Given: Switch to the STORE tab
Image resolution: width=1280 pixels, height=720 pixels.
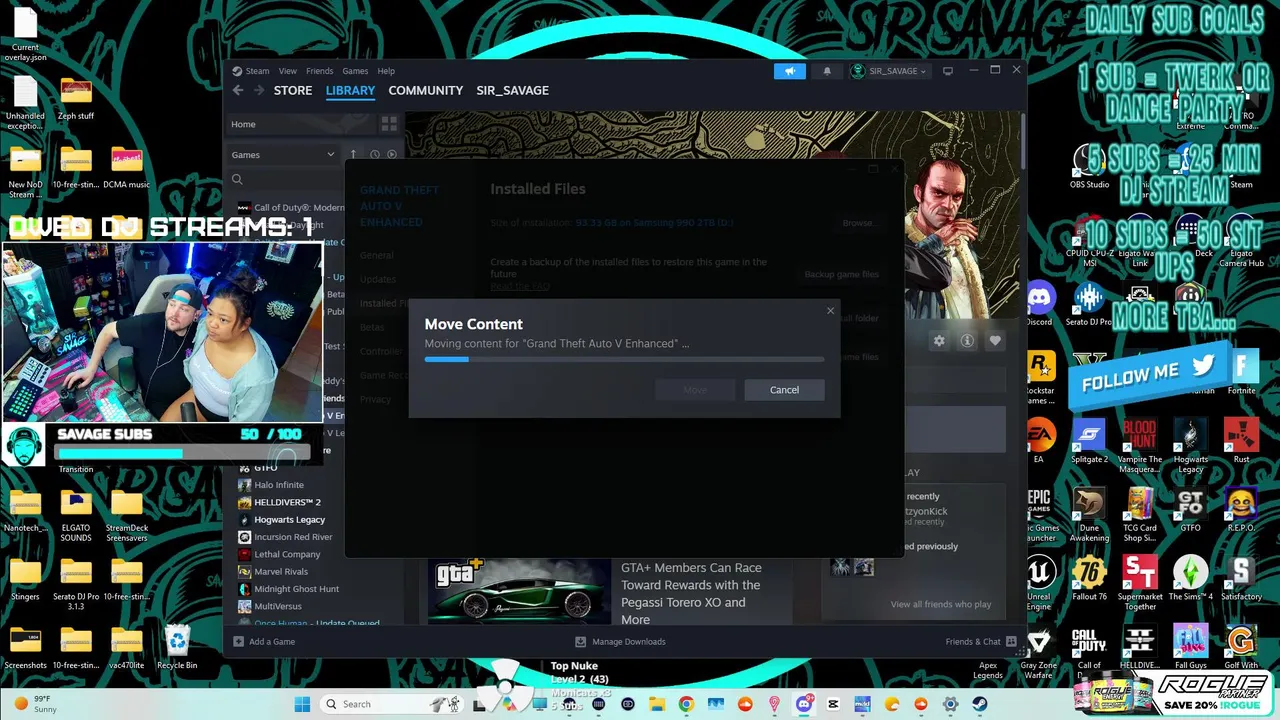Looking at the screenshot, I should [x=293, y=90].
